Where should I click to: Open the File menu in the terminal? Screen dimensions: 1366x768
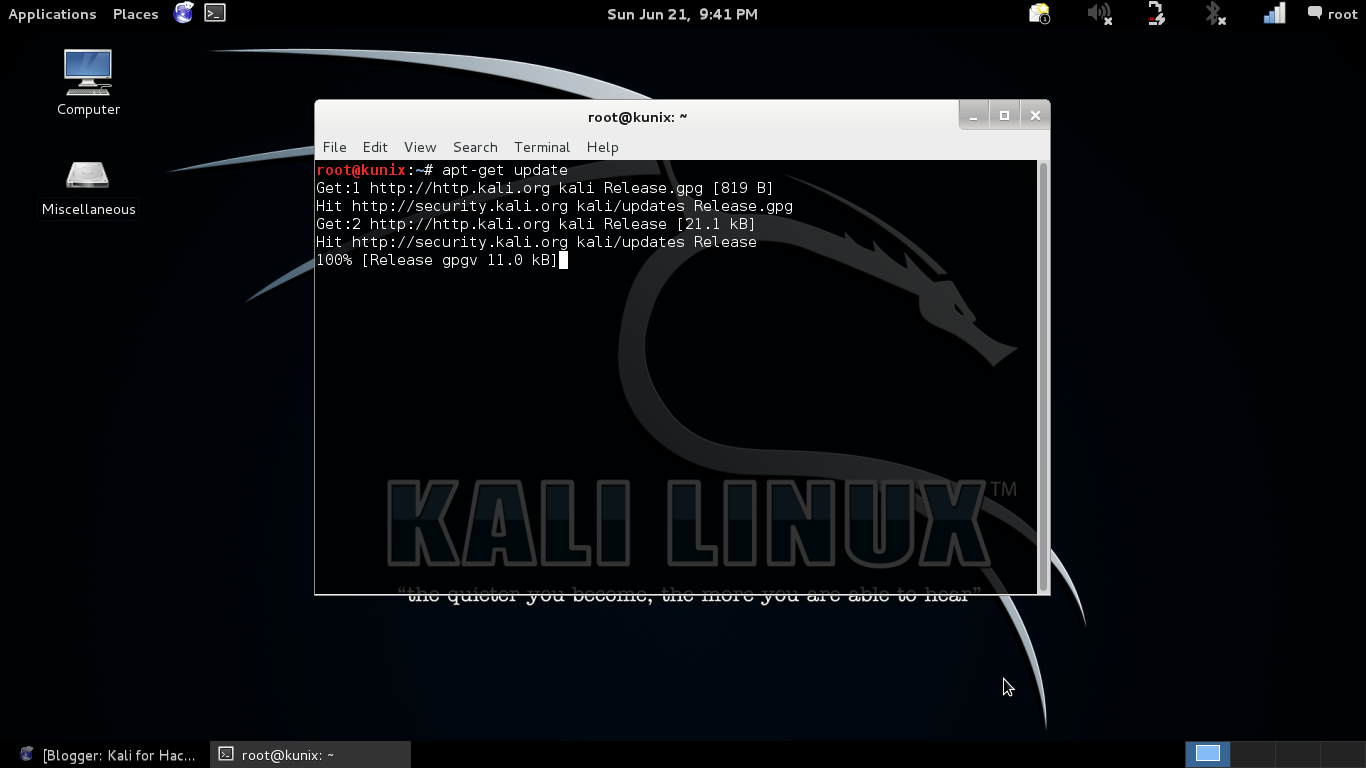pos(334,147)
